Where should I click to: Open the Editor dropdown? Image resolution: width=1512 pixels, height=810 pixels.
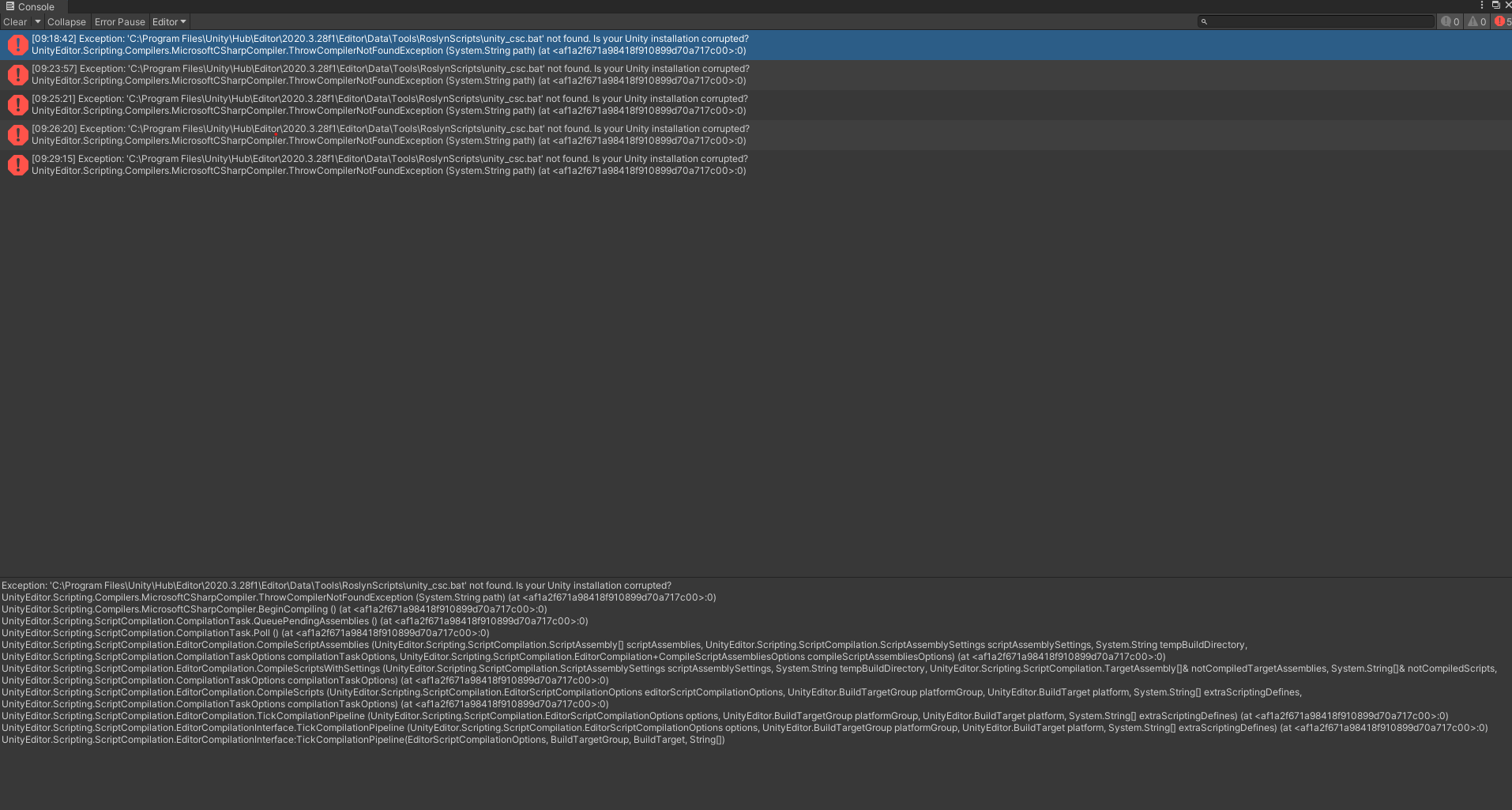point(169,22)
